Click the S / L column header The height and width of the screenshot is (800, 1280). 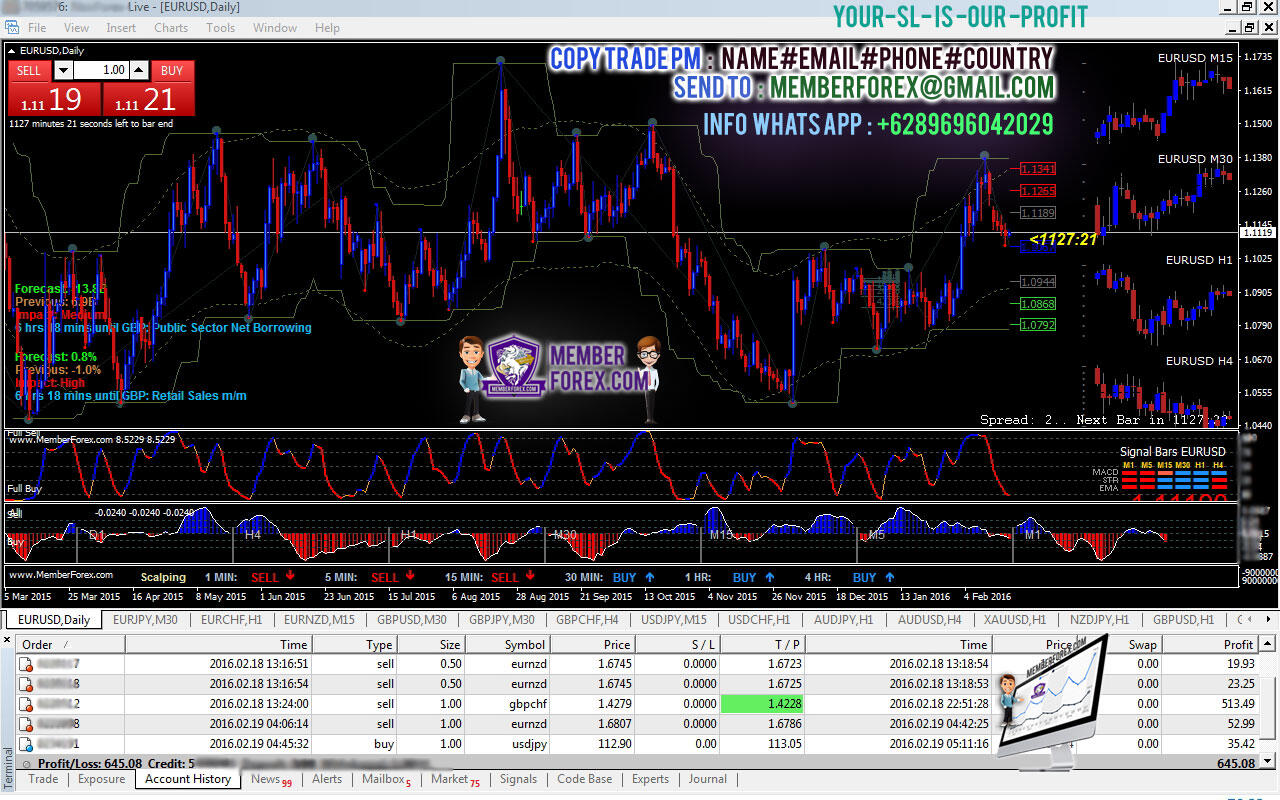pos(677,645)
